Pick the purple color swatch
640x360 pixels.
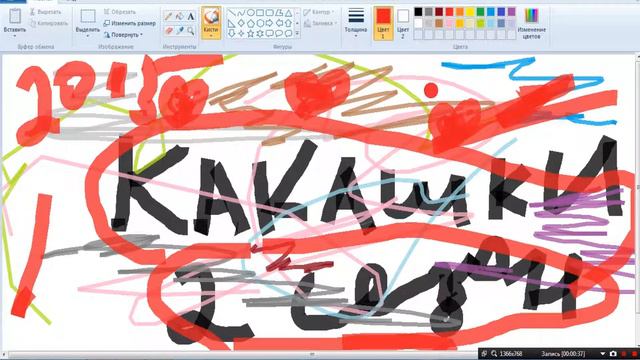point(511,12)
